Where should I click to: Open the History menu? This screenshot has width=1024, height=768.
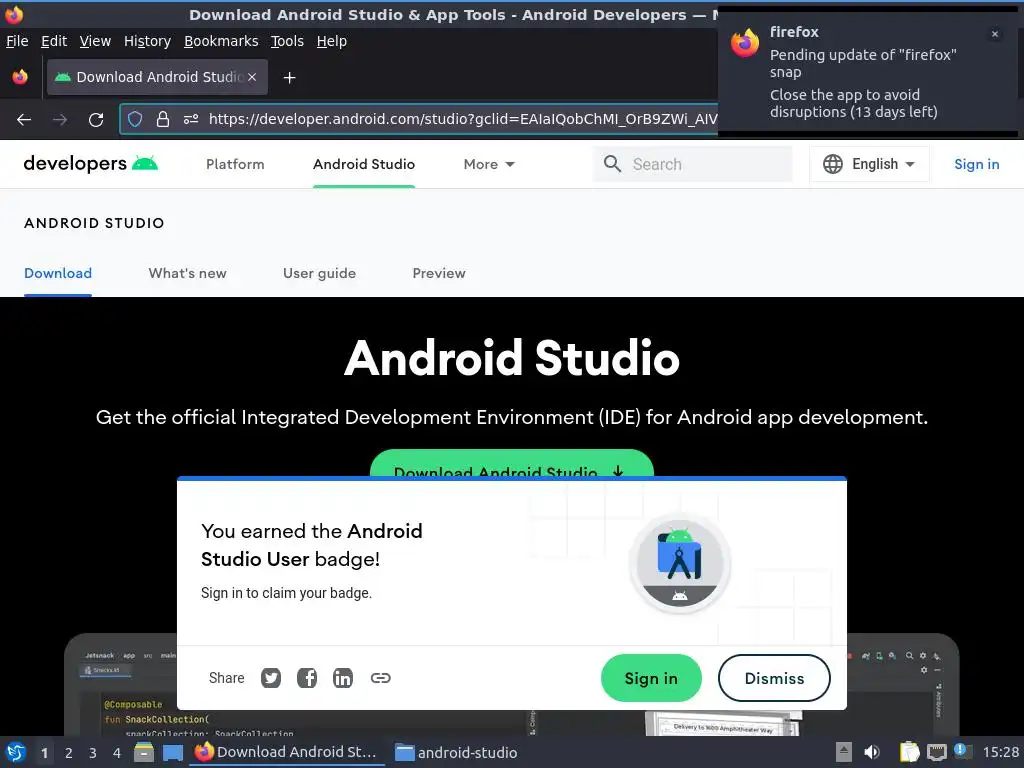coord(148,41)
